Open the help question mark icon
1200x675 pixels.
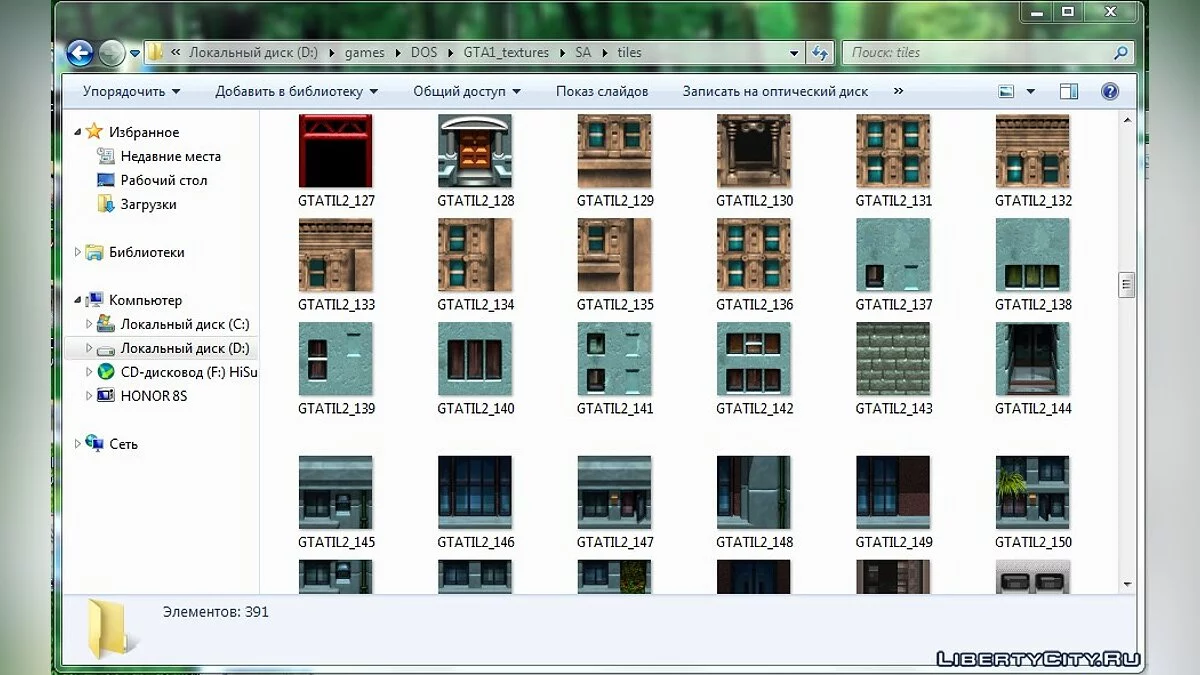click(x=1109, y=91)
